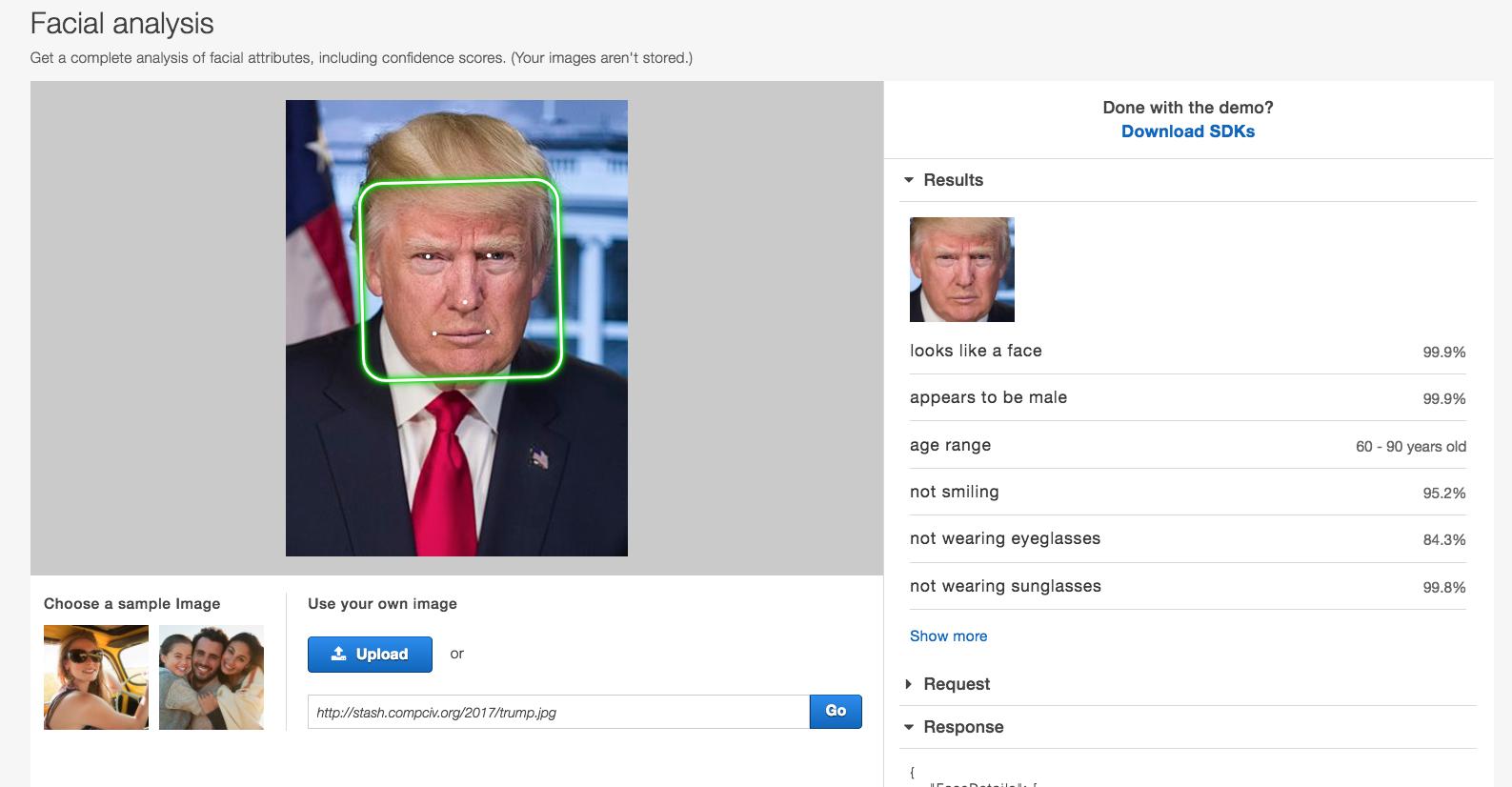The width and height of the screenshot is (1512, 787).
Task: Upload your own image button
Action: click(x=370, y=655)
